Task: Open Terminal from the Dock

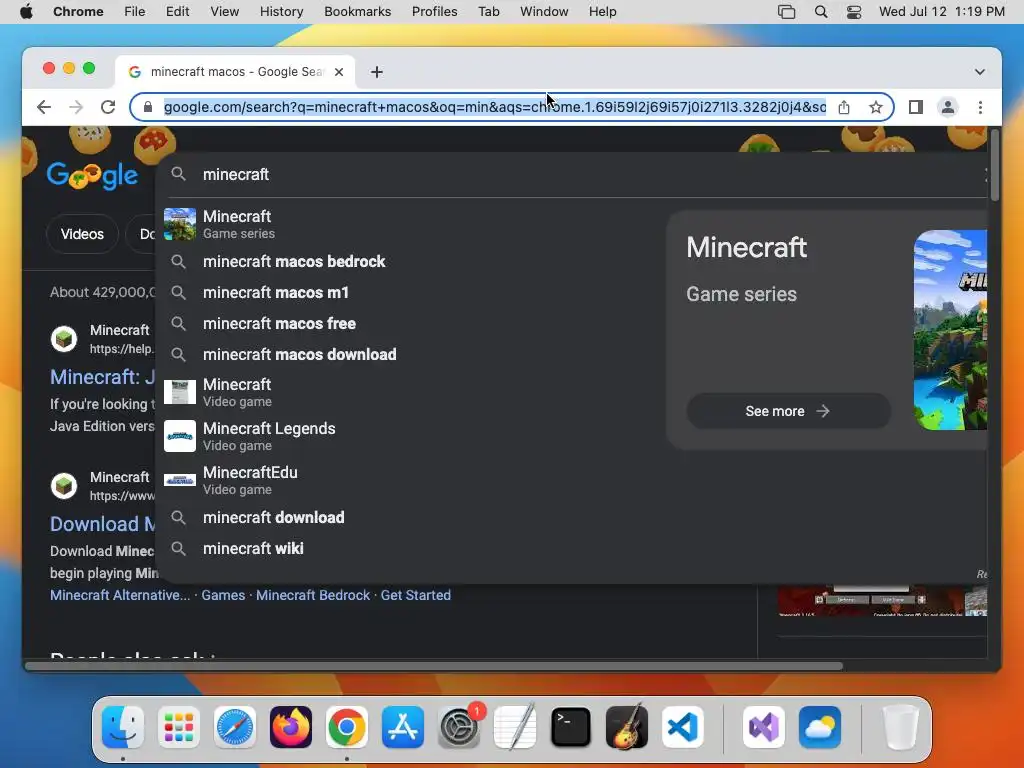Action: 571,727
